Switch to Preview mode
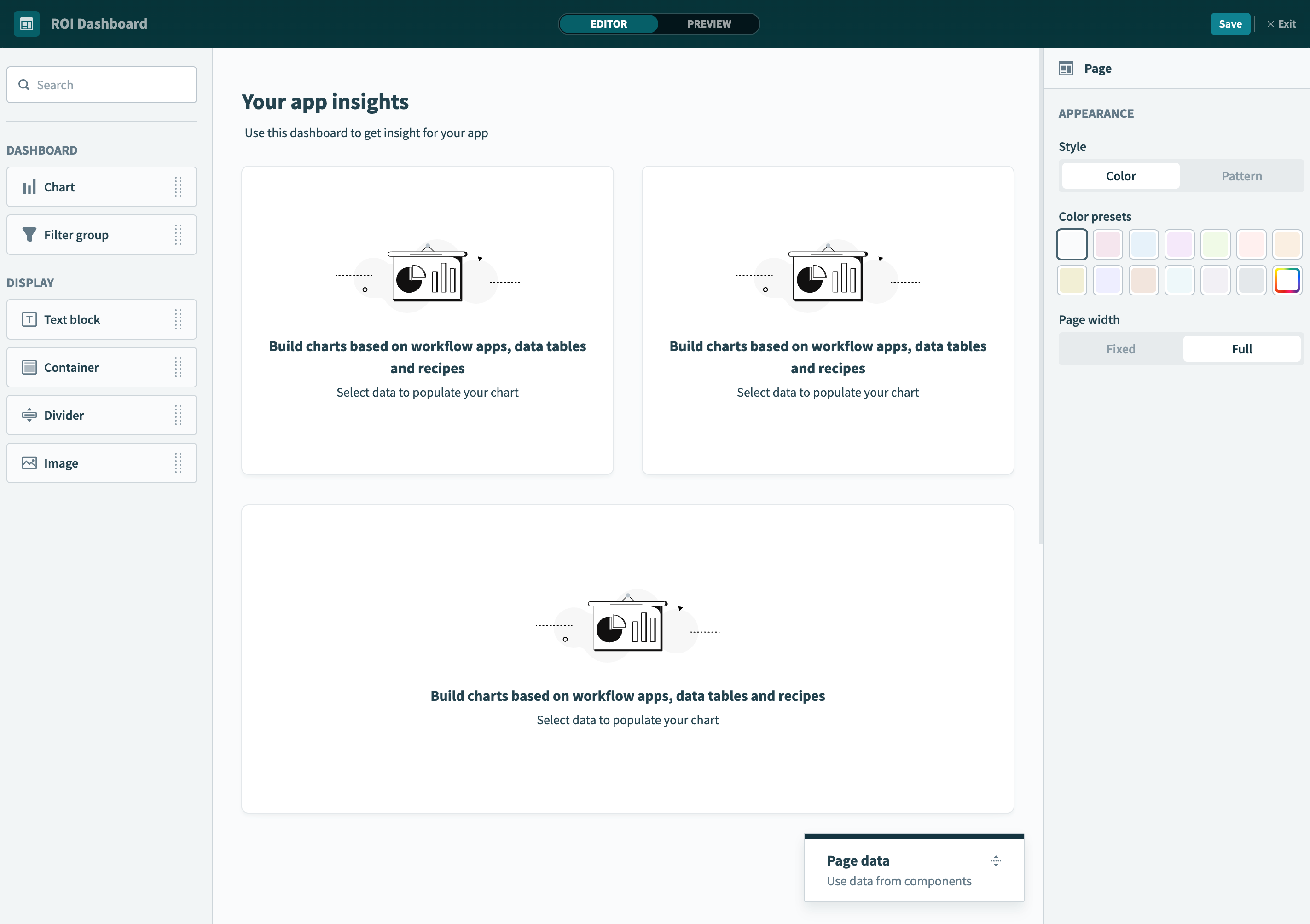Screen dimensions: 1310x924 tap(709, 24)
